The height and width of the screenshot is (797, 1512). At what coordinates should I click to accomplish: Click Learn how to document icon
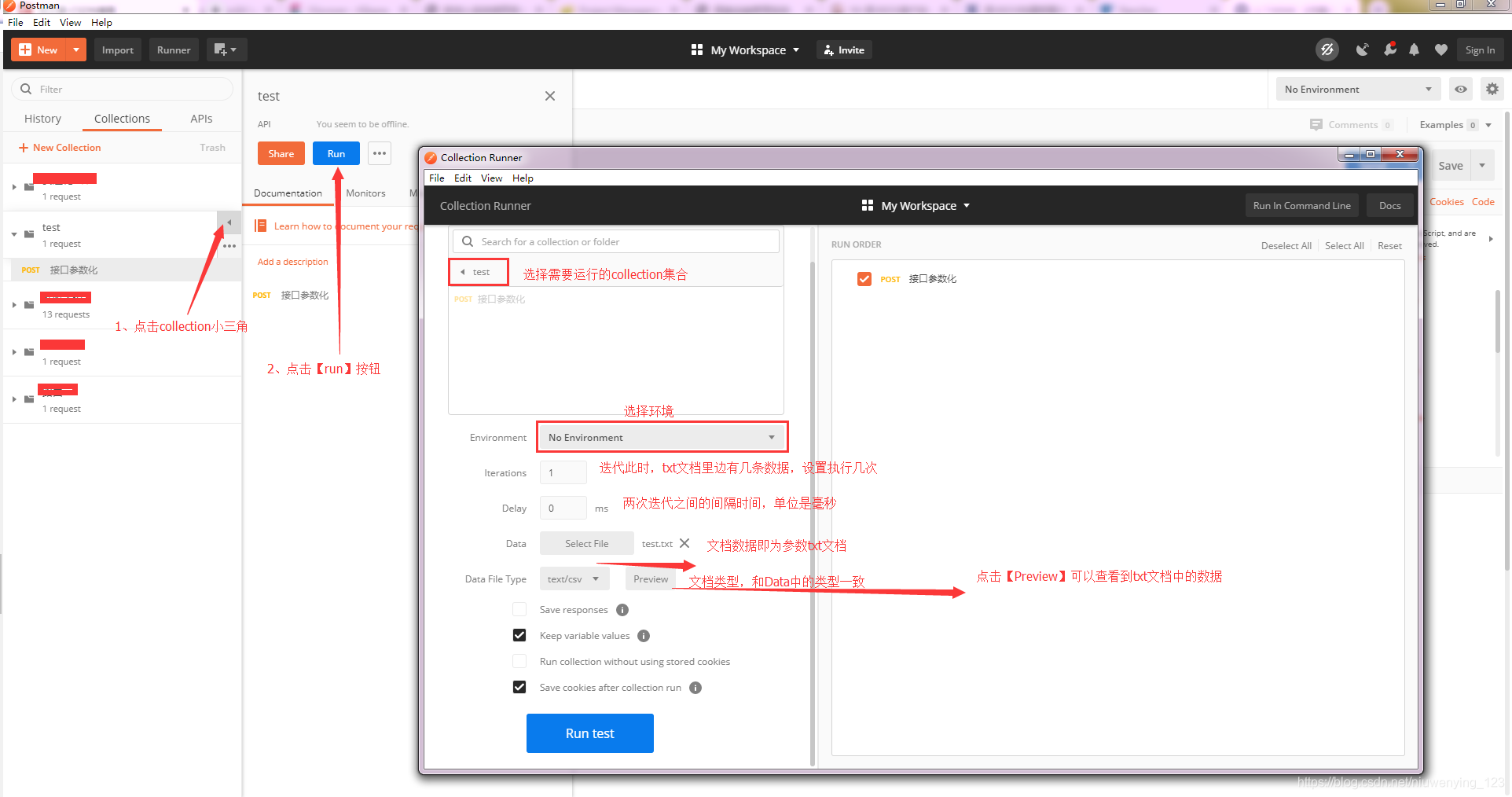(261, 226)
